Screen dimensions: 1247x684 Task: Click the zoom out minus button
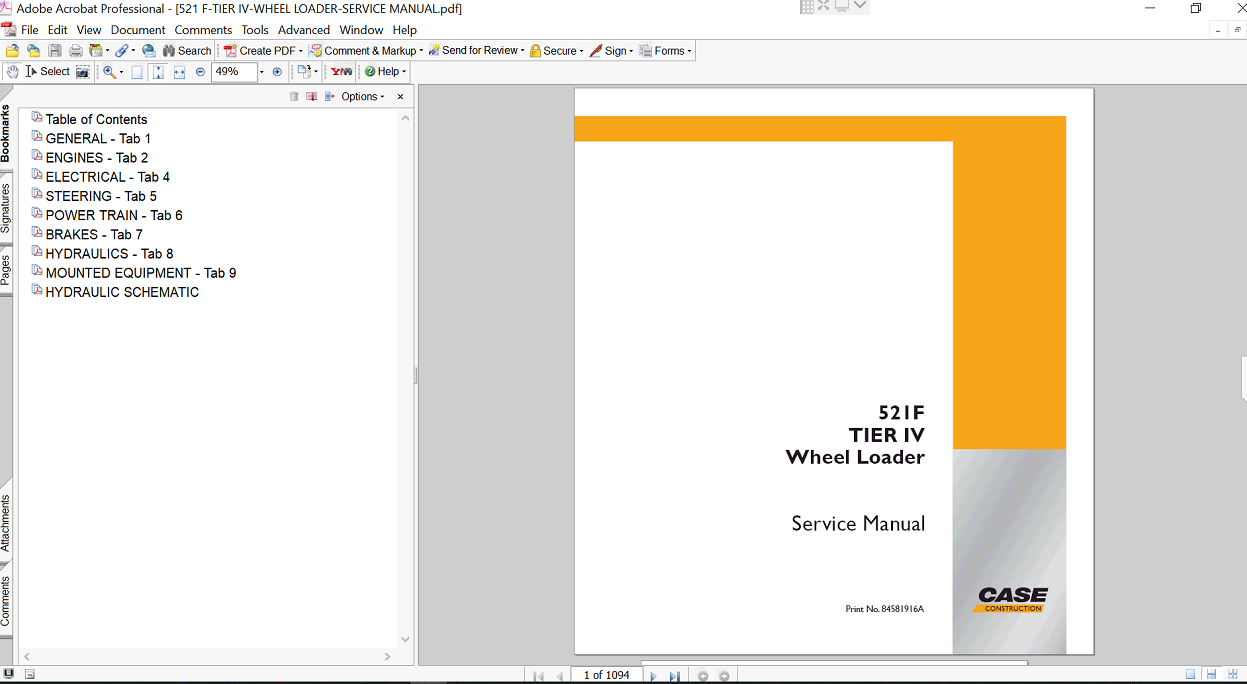pos(200,72)
